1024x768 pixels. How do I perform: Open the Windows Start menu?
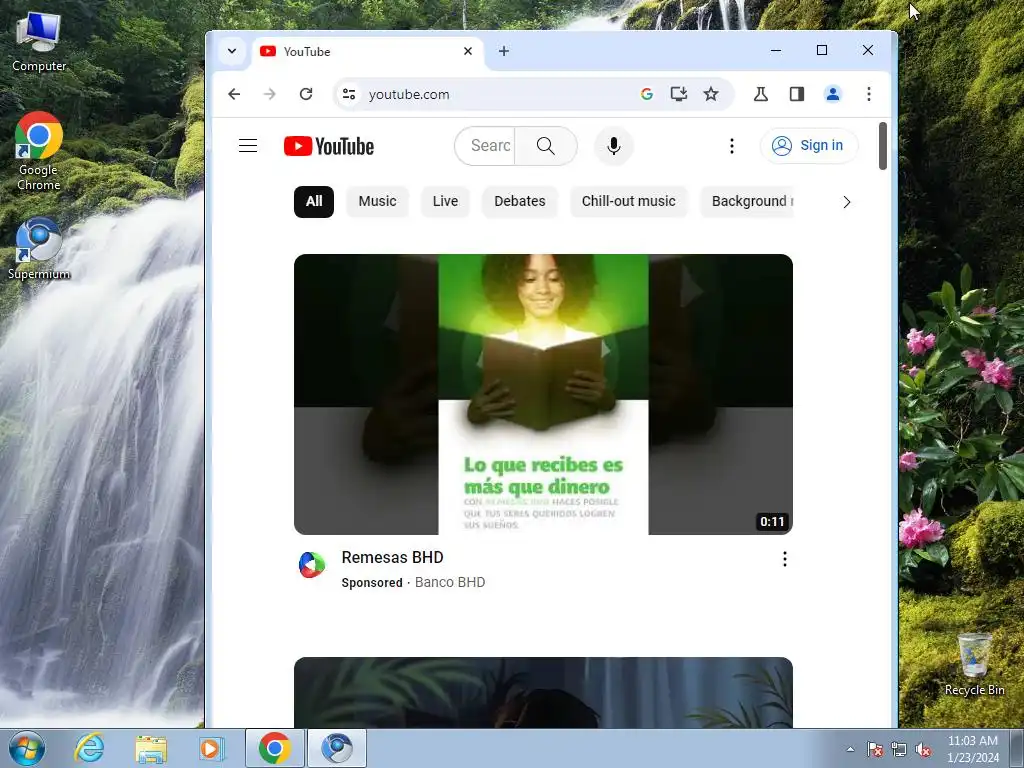point(27,748)
